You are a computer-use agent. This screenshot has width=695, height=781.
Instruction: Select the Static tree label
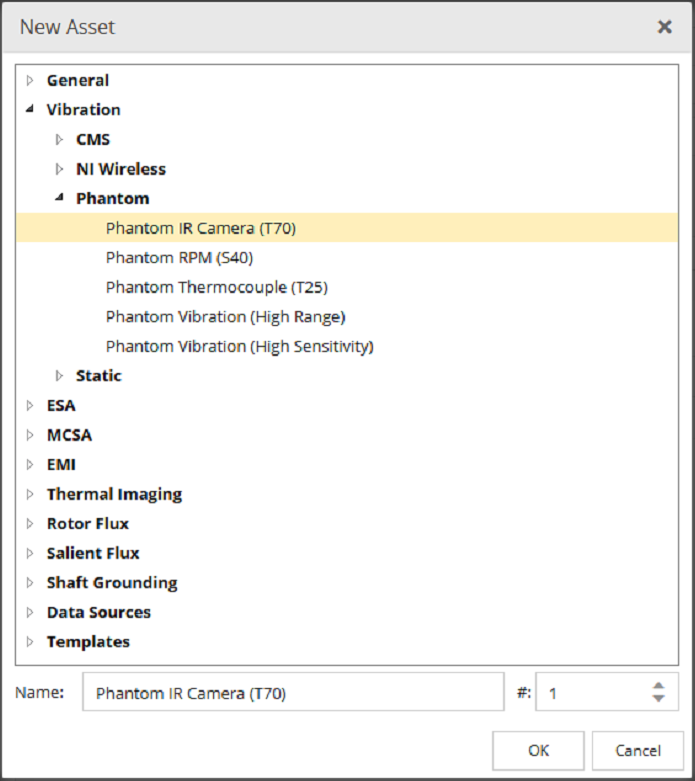[x=99, y=376]
